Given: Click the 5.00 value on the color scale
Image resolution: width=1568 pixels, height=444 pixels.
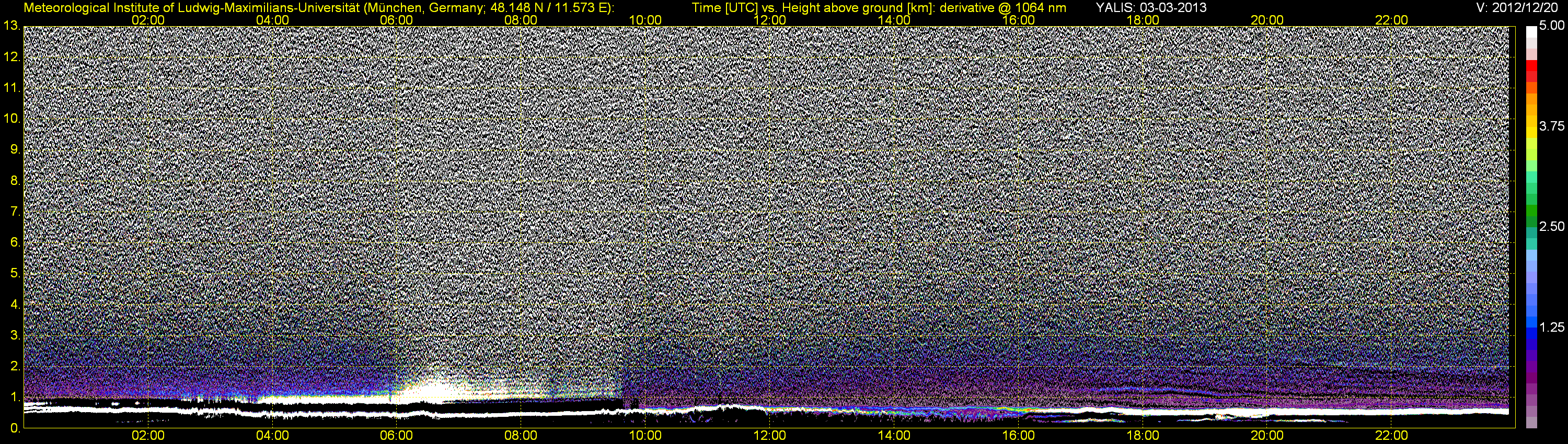Looking at the screenshot, I should [x=1552, y=26].
